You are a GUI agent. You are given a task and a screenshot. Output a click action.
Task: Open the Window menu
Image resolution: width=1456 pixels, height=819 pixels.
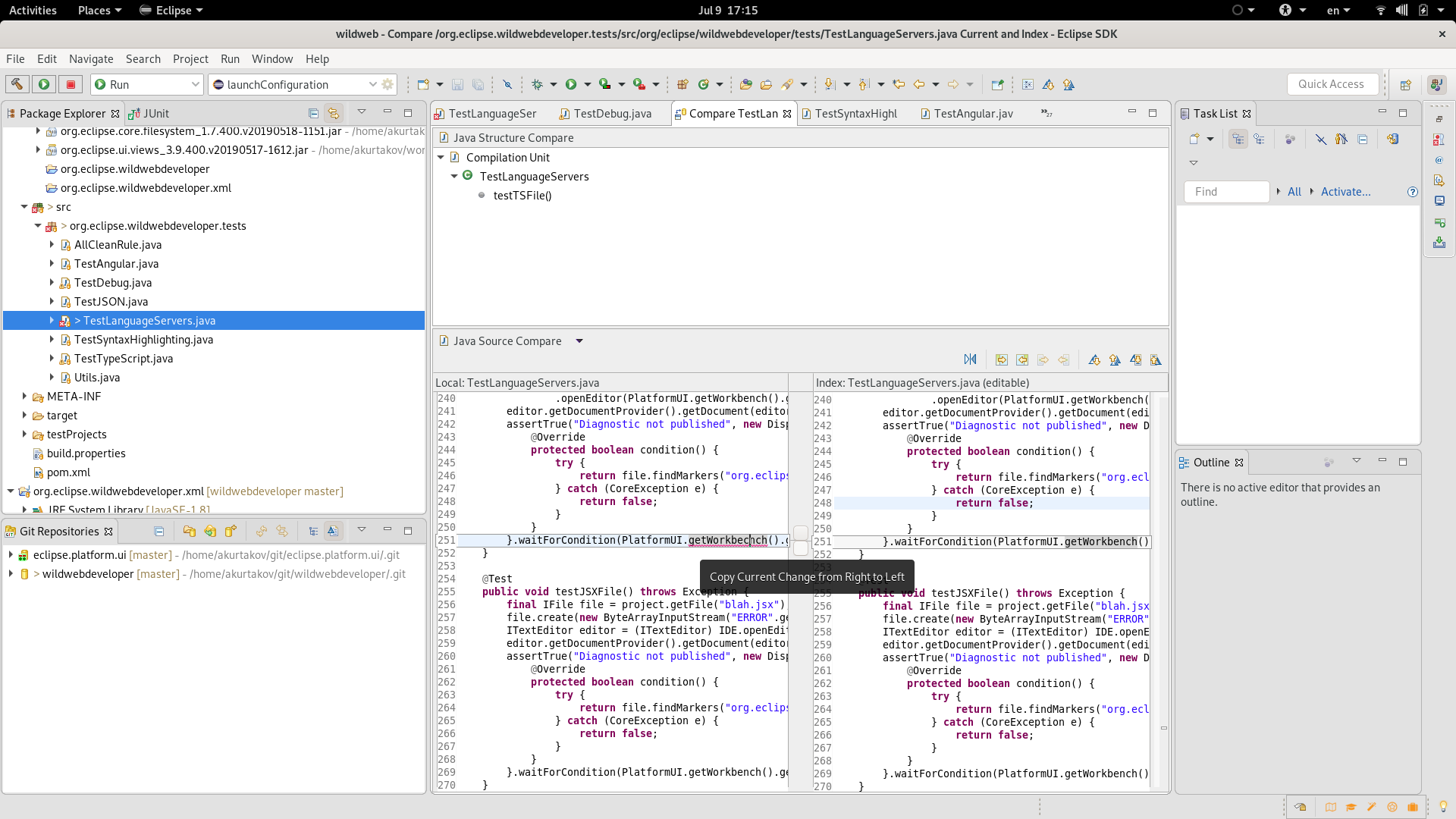(272, 58)
